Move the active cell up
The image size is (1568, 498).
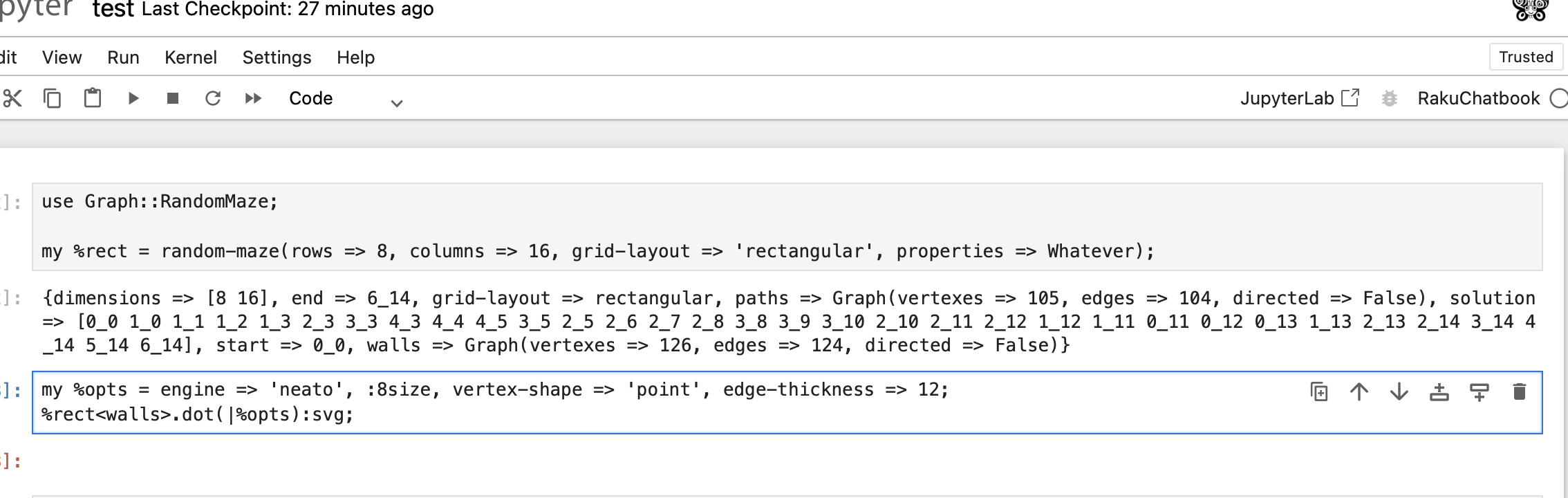(1359, 392)
